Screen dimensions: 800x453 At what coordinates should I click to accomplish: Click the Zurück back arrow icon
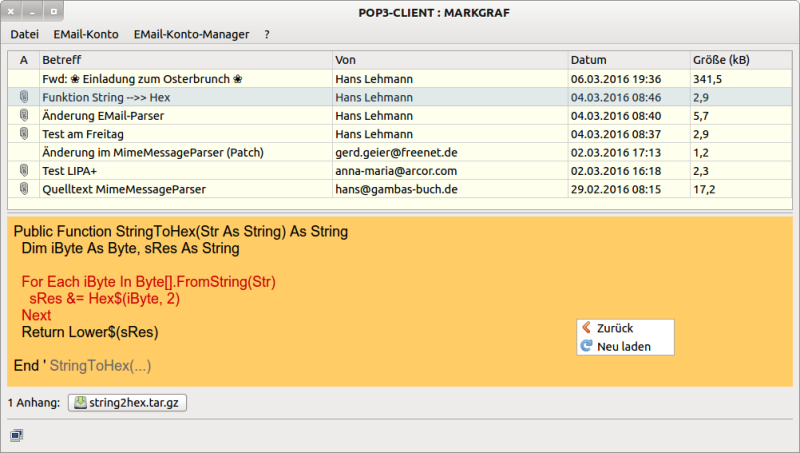[x=586, y=328]
